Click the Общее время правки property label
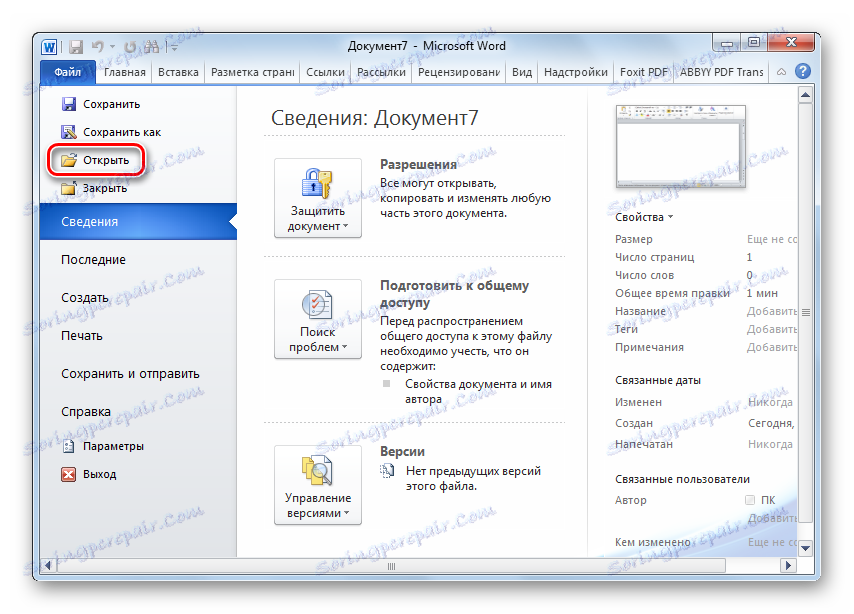Image resolution: width=854 pixels, height=614 pixels. tap(673, 293)
